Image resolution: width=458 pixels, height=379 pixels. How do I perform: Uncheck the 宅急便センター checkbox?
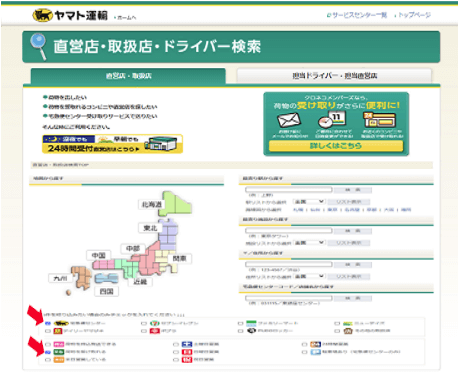pos(48,323)
